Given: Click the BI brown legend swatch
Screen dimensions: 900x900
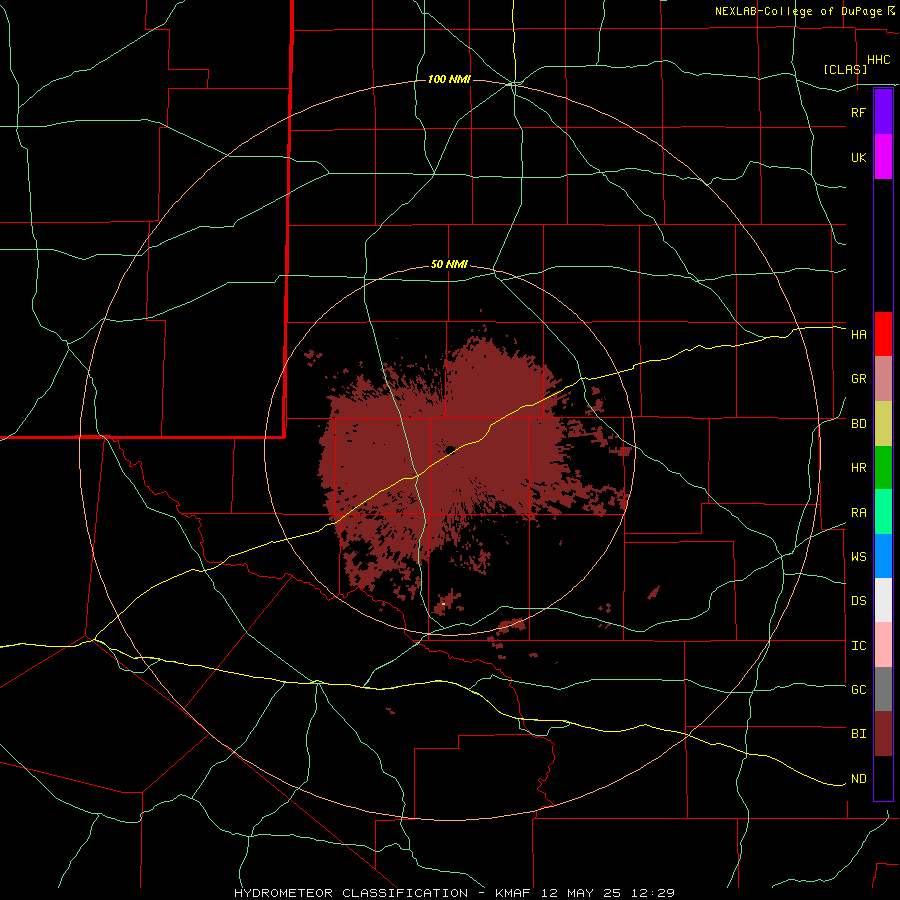Looking at the screenshot, I should [x=883, y=734].
